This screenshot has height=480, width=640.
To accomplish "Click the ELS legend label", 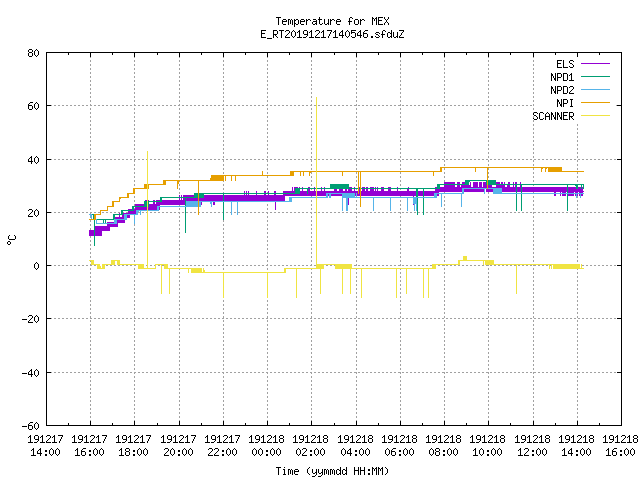I will [x=565, y=64].
